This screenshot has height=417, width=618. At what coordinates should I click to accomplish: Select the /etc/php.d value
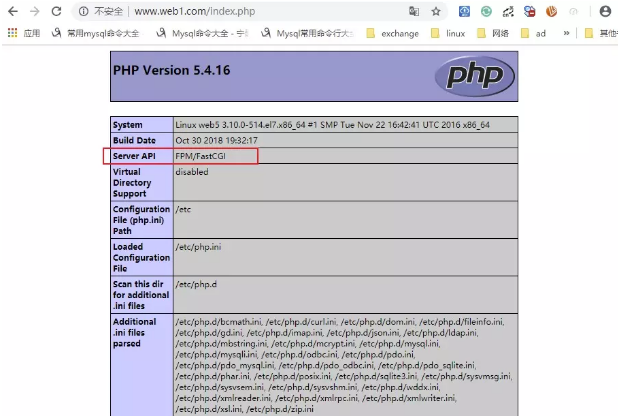pos(196,284)
